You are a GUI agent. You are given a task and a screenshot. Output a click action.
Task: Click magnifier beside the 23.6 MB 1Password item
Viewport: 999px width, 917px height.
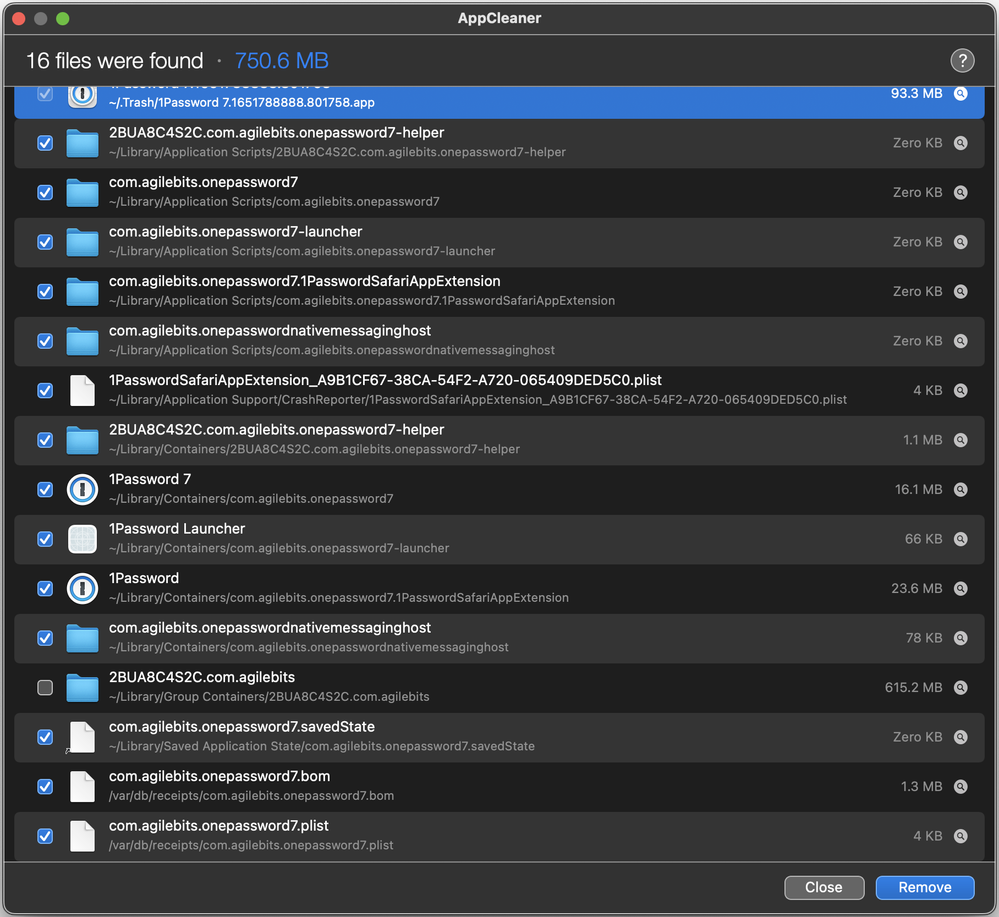[960, 589]
